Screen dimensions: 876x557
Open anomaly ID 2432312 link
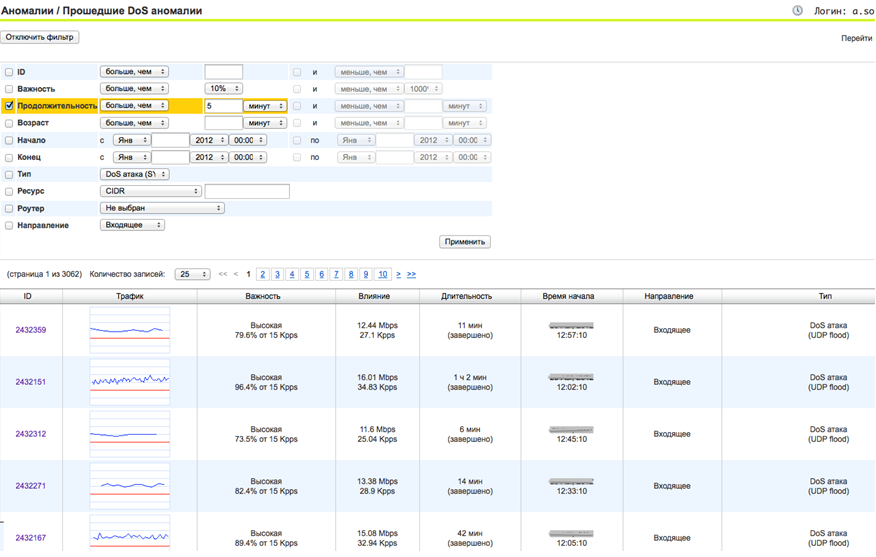click(x=30, y=434)
